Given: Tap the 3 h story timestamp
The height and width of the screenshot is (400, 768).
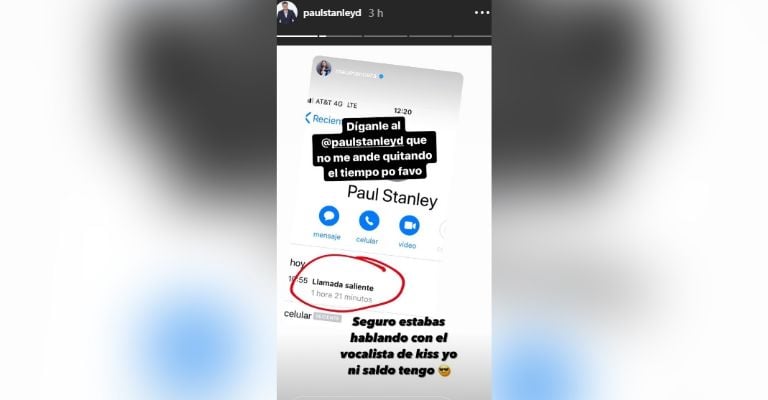Looking at the screenshot, I should click(x=376, y=13).
